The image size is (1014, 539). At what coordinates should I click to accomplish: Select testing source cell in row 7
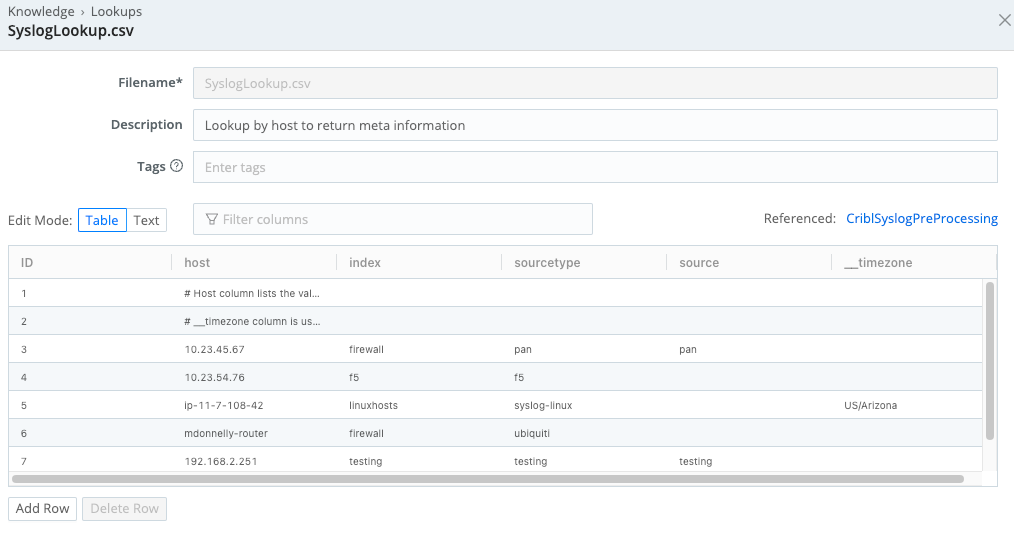click(x=696, y=461)
